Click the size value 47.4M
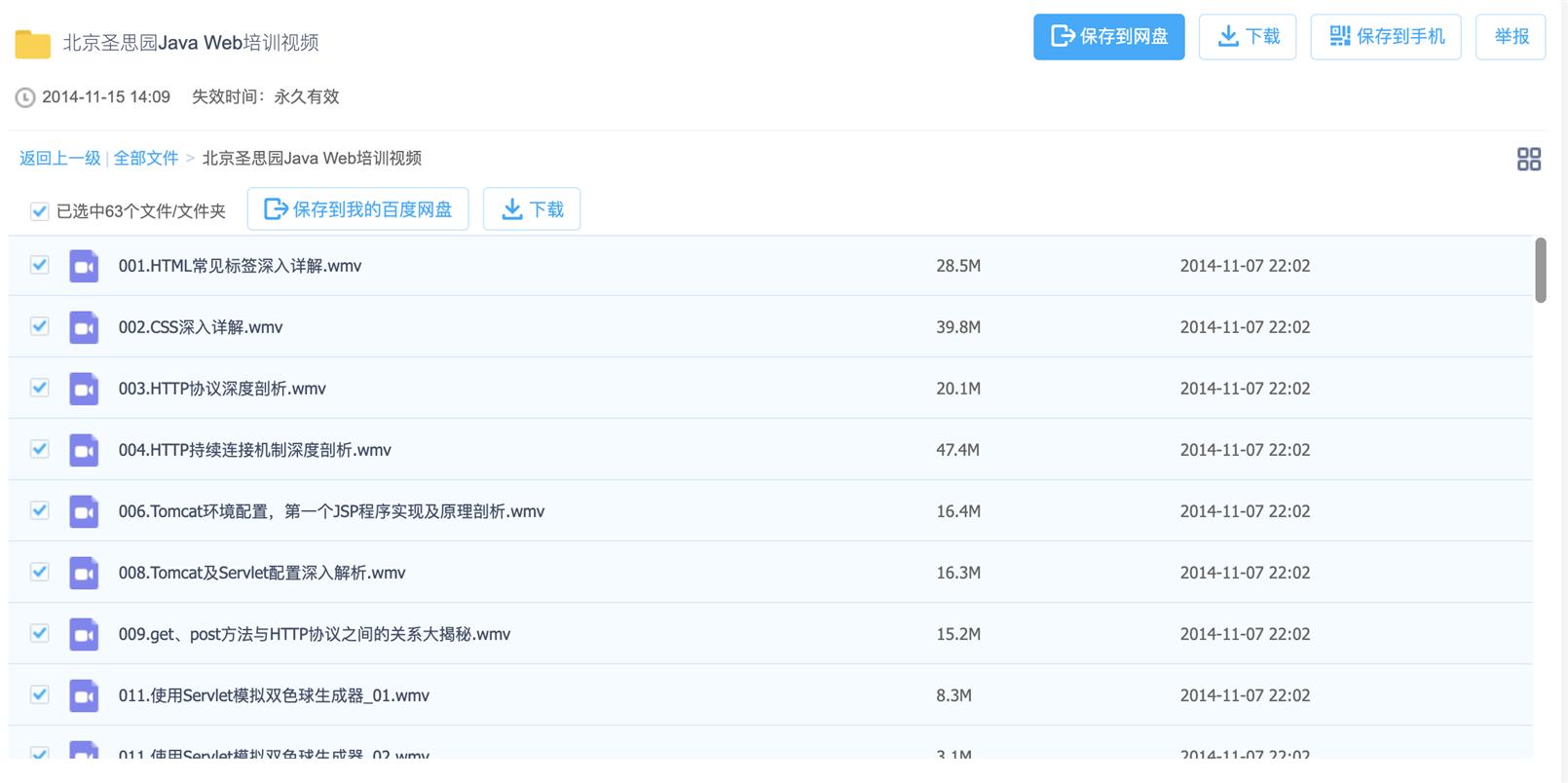The width and height of the screenshot is (1568, 783). click(x=958, y=450)
